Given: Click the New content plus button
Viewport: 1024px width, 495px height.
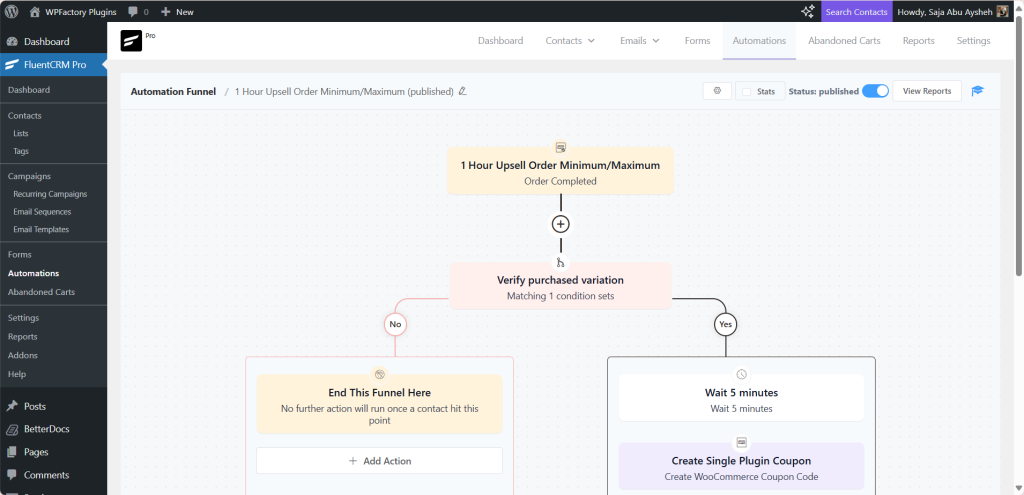Looking at the screenshot, I should [x=177, y=12].
